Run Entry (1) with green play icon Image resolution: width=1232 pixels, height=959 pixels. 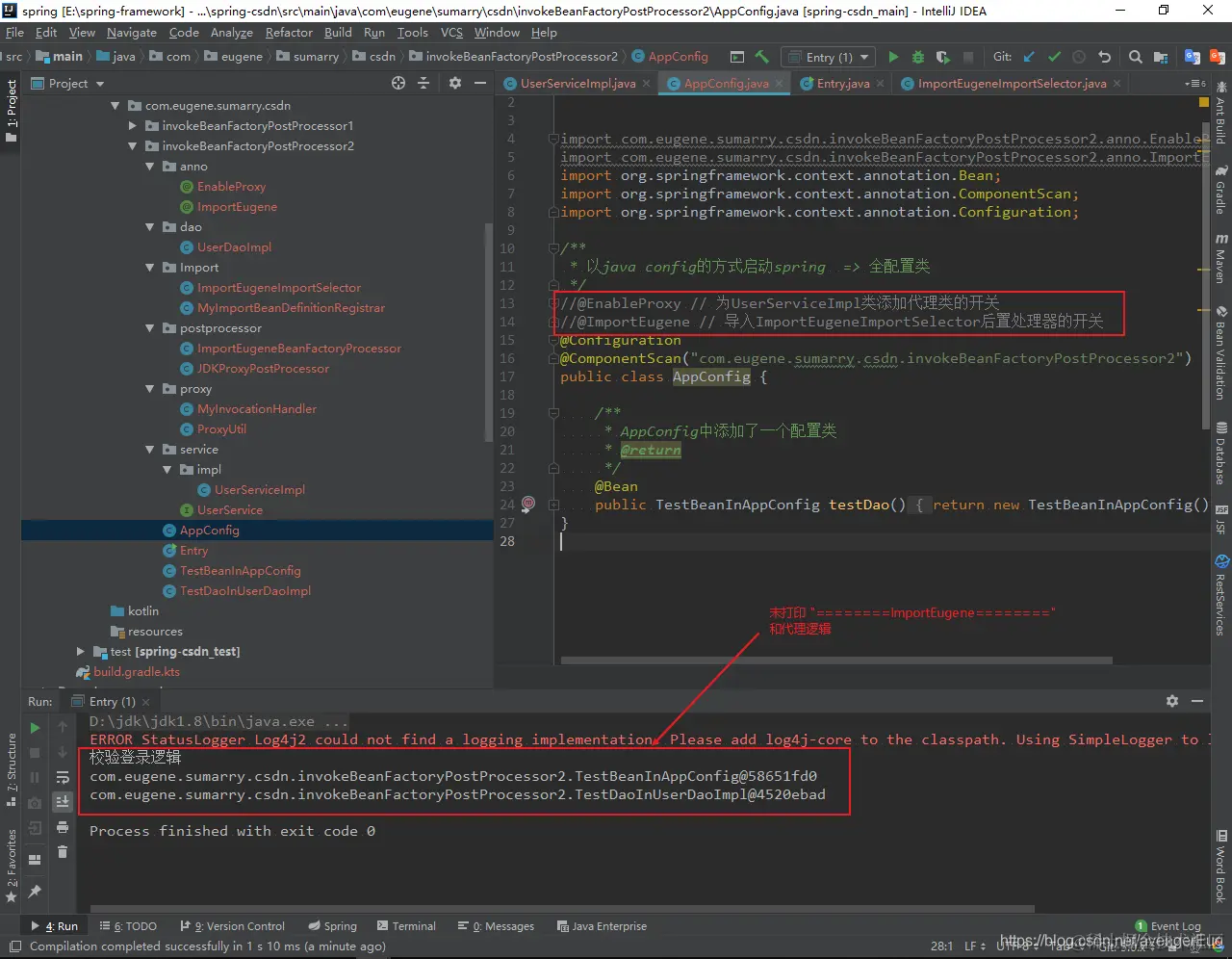tap(893, 57)
